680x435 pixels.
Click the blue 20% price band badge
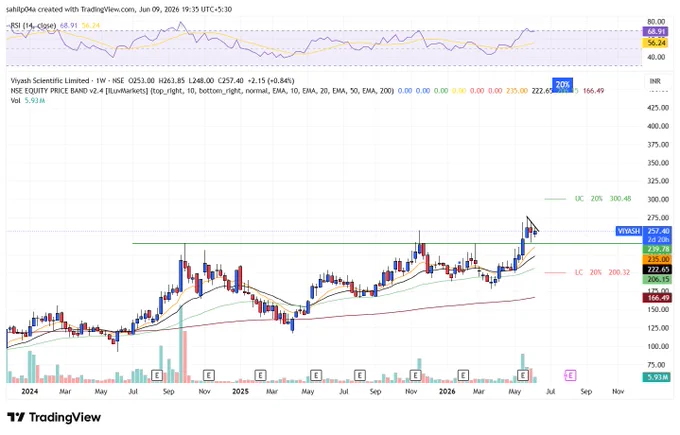point(562,85)
